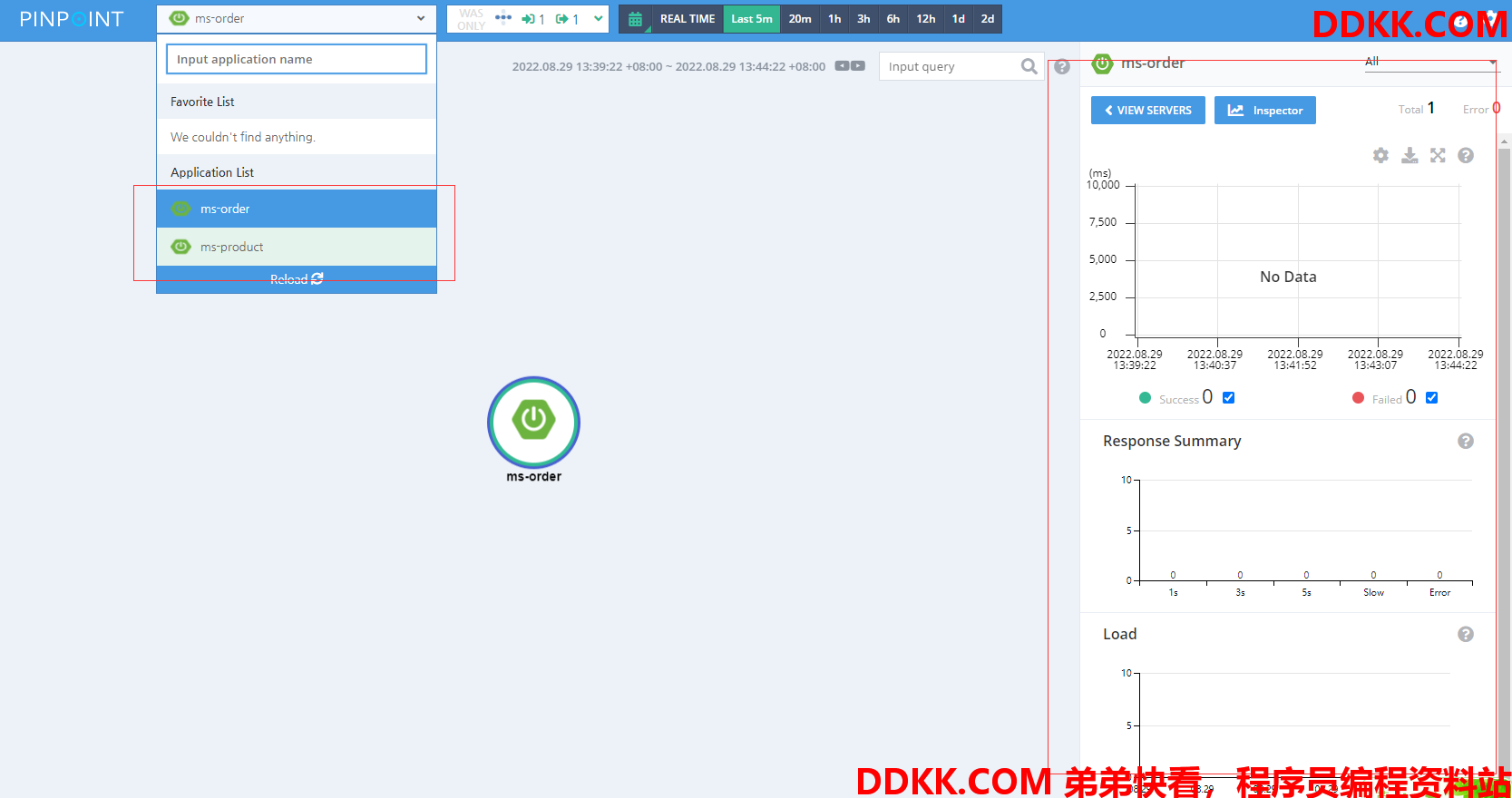Click the Reload applications button
This screenshot has width=1512, height=798.
(x=297, y=279)
